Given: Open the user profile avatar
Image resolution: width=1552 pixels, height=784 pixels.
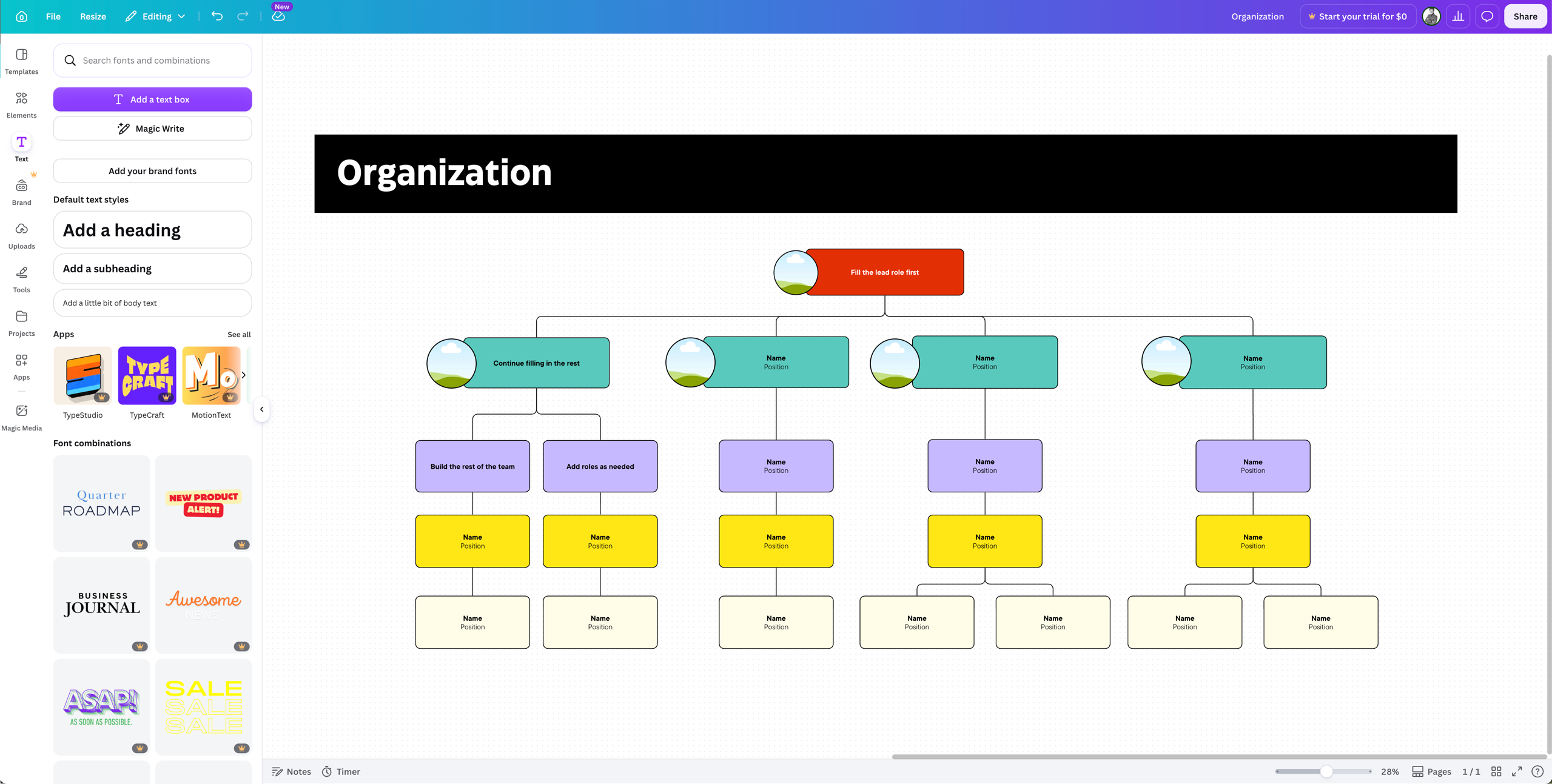Looking at the screenshot, I should pos(1431,16).
